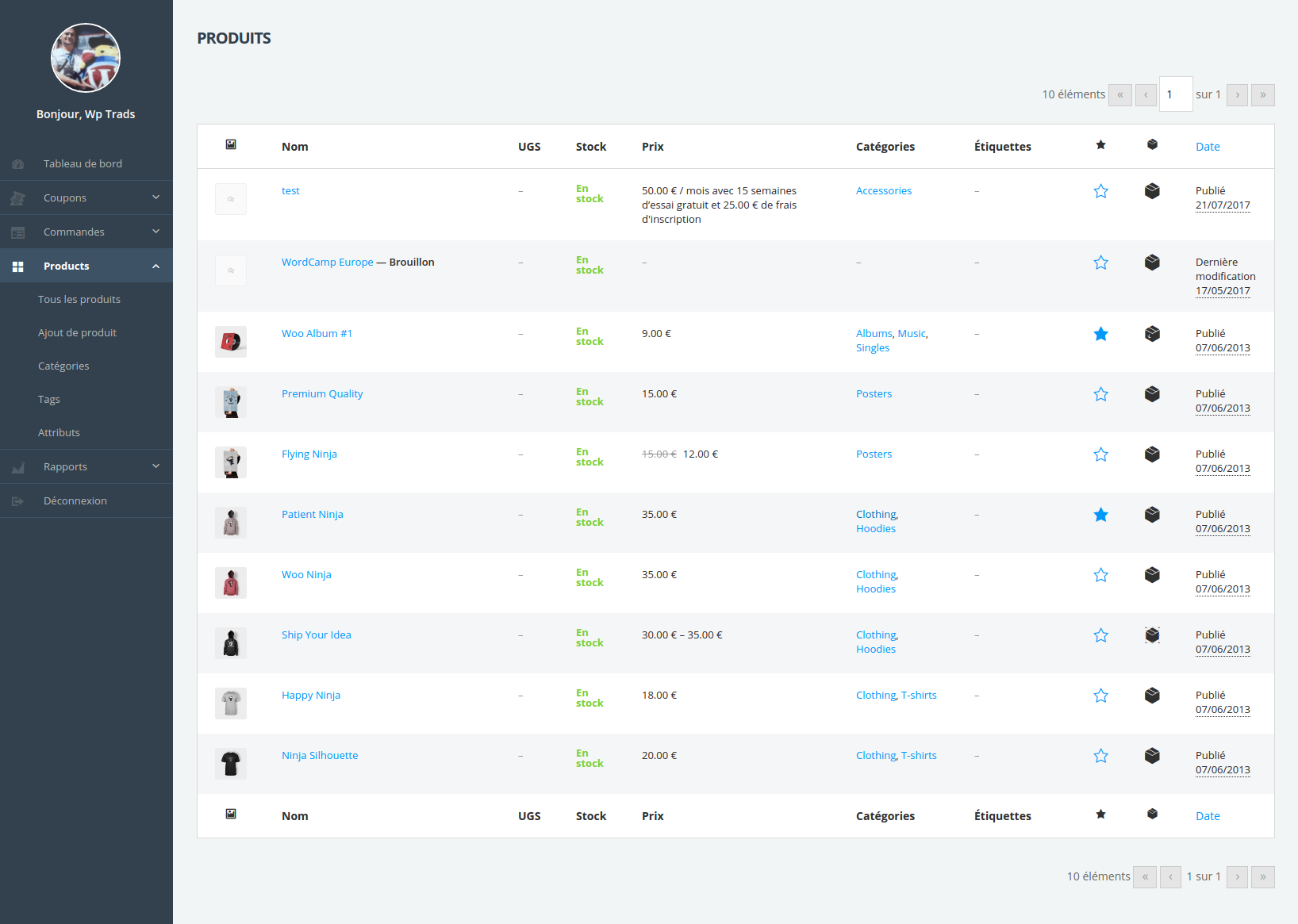Open the Happy Ninja product thumbnail

230,703
